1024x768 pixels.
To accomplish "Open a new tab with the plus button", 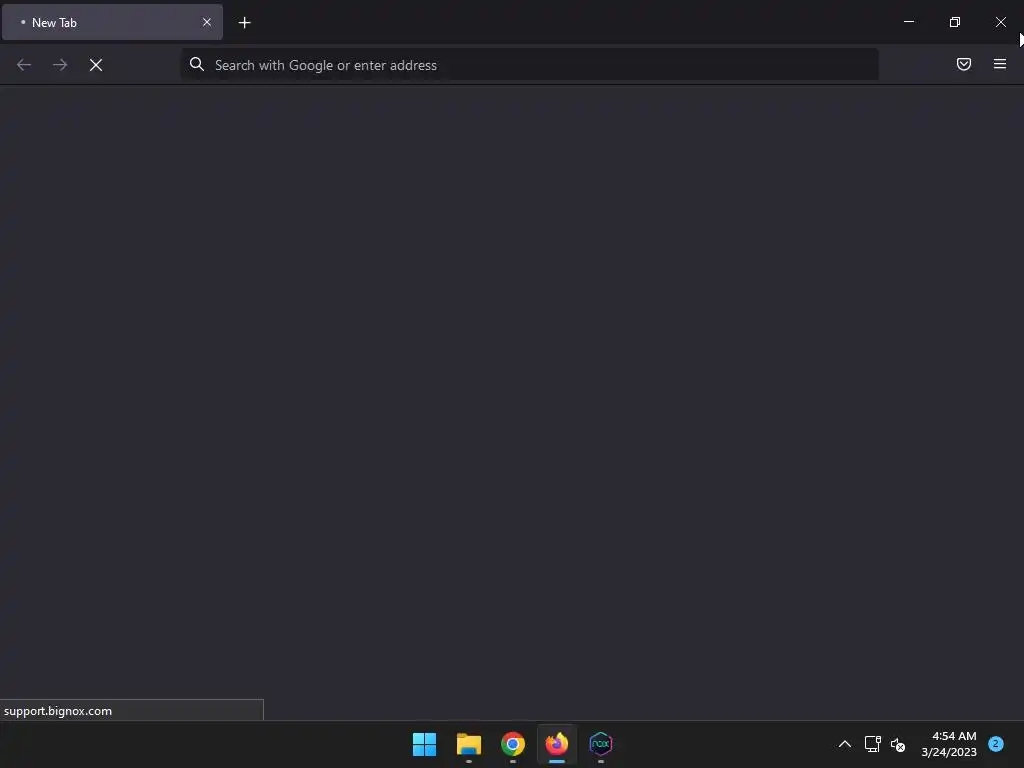I will 244,23.
